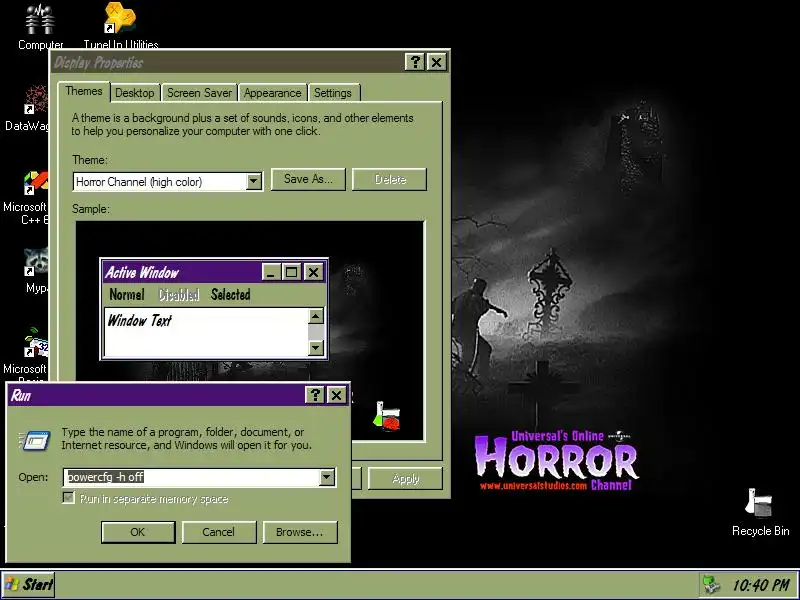Screen dimensions: 800x600
Task: Click the Open command input field
Action: point(192,478)
